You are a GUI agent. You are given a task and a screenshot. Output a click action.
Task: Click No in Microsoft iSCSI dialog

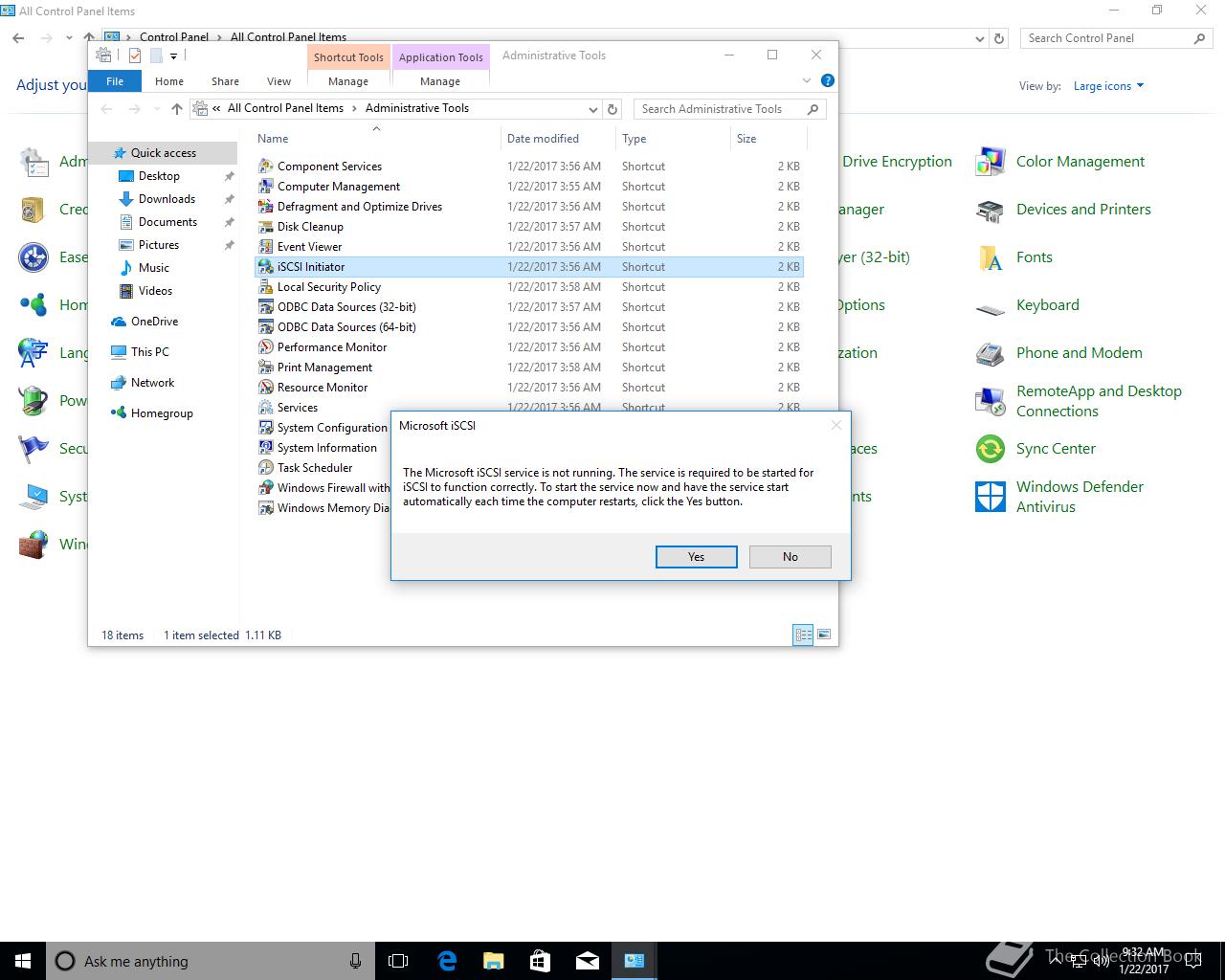[790, 557]
